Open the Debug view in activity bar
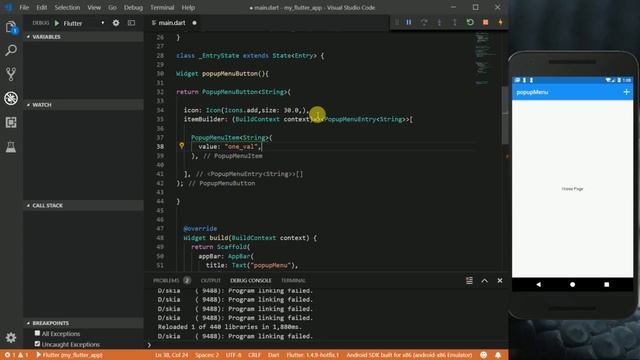 [x=11, y=98]
